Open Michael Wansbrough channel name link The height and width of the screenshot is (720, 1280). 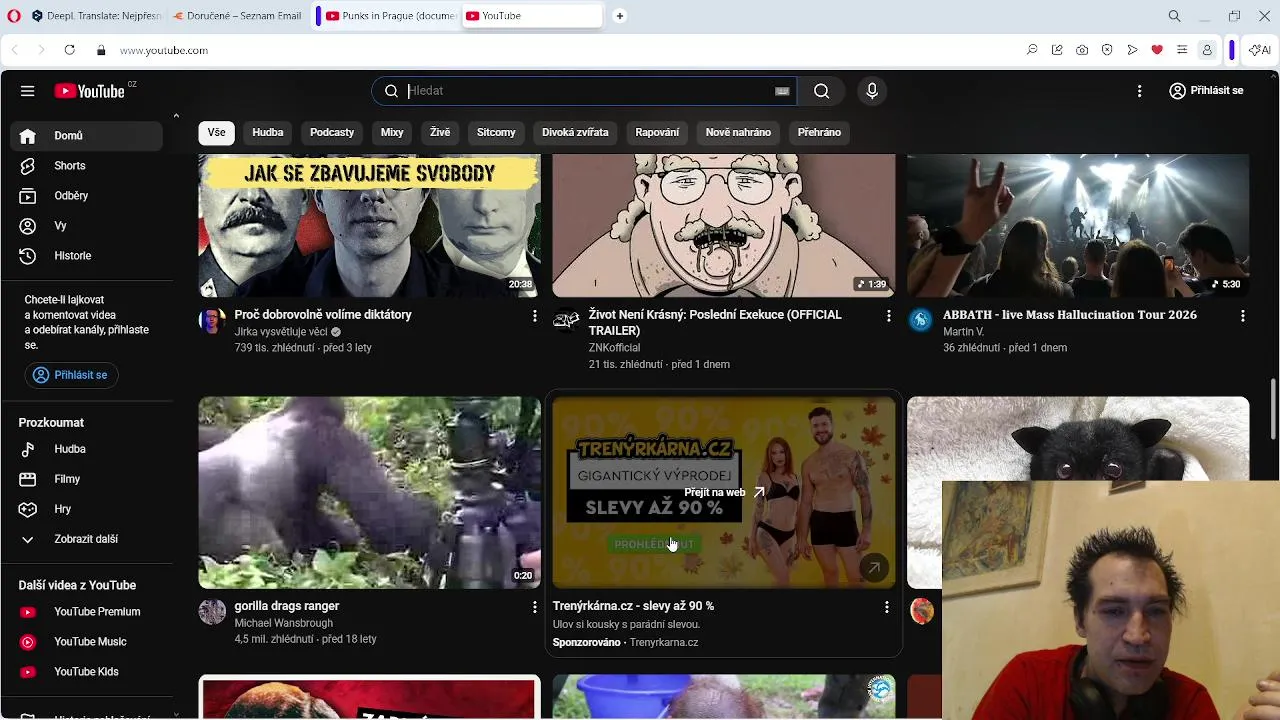tap(283, 623)
